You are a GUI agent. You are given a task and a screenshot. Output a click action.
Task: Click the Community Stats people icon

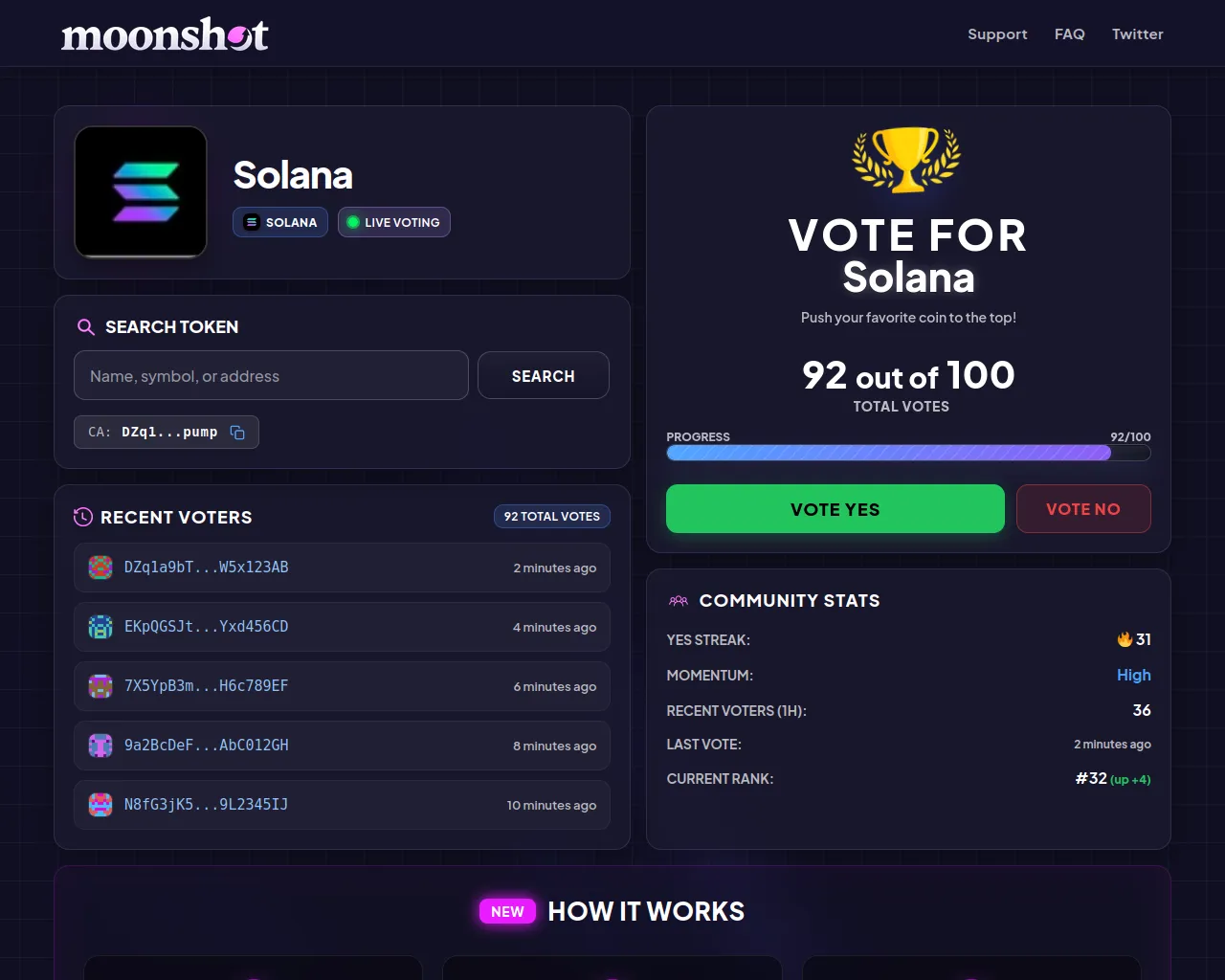pyautogui.click(x=679, y=601)
